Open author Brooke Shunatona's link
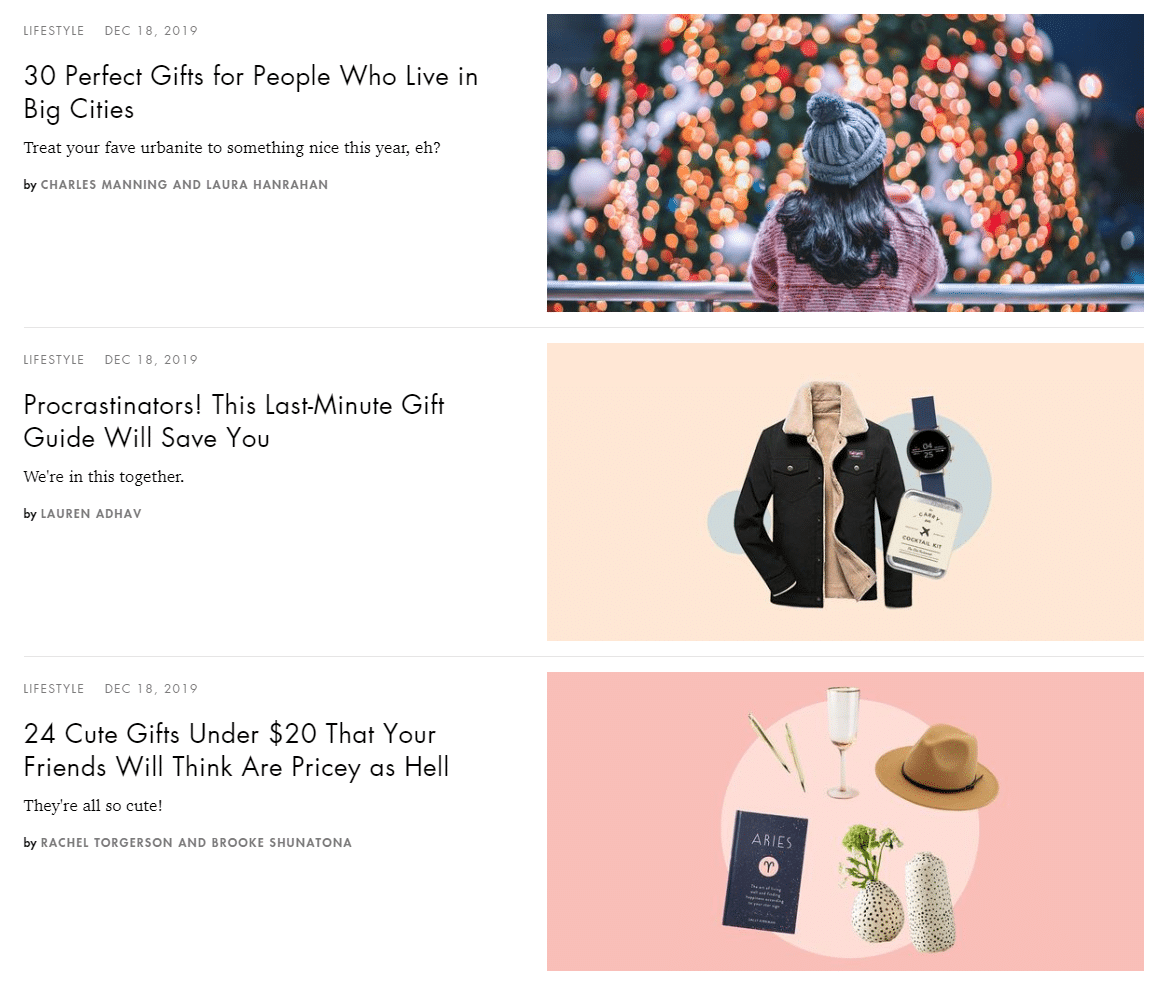1160x985 pixels. 281,842
